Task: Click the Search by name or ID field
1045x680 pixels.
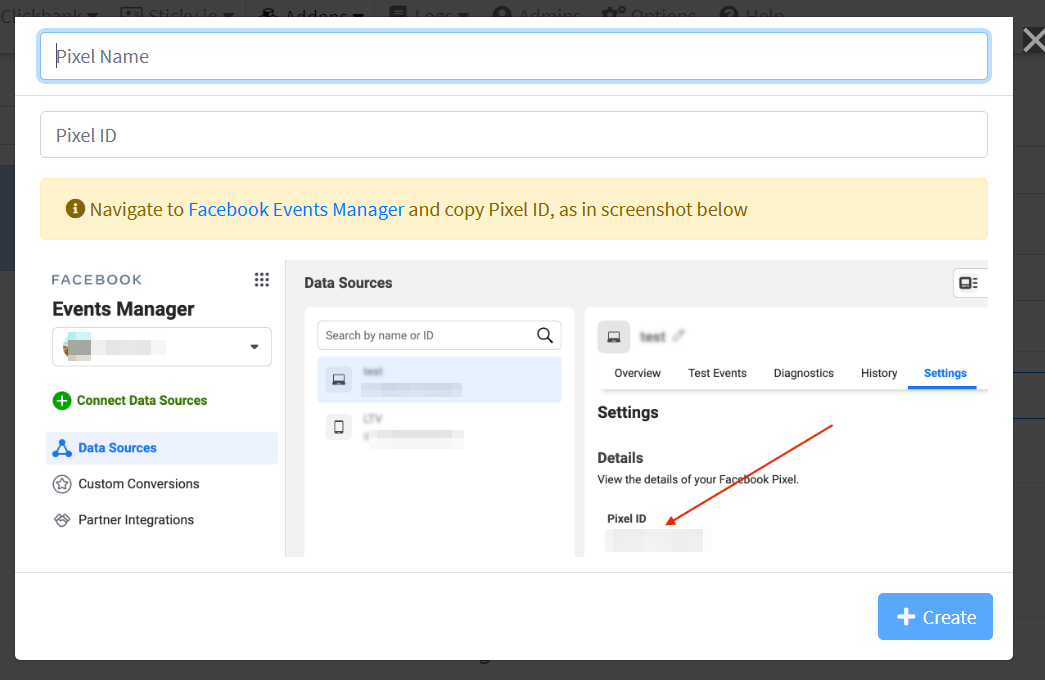Action: pyautogui.click(x=425, y=335)
